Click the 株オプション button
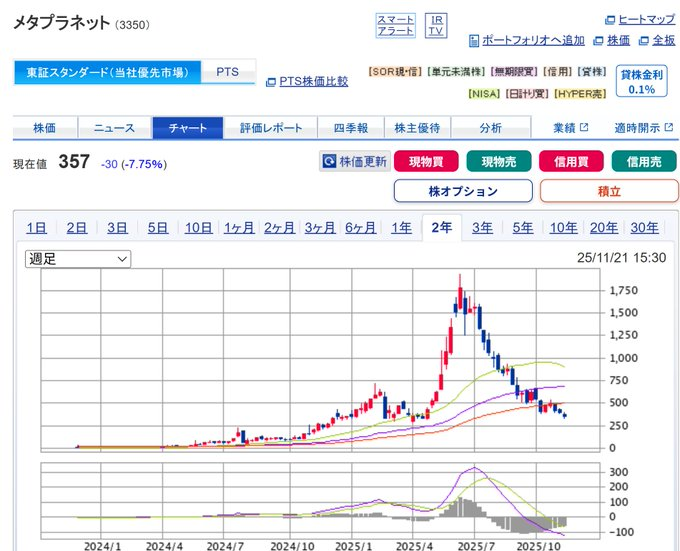 [463, 191]
